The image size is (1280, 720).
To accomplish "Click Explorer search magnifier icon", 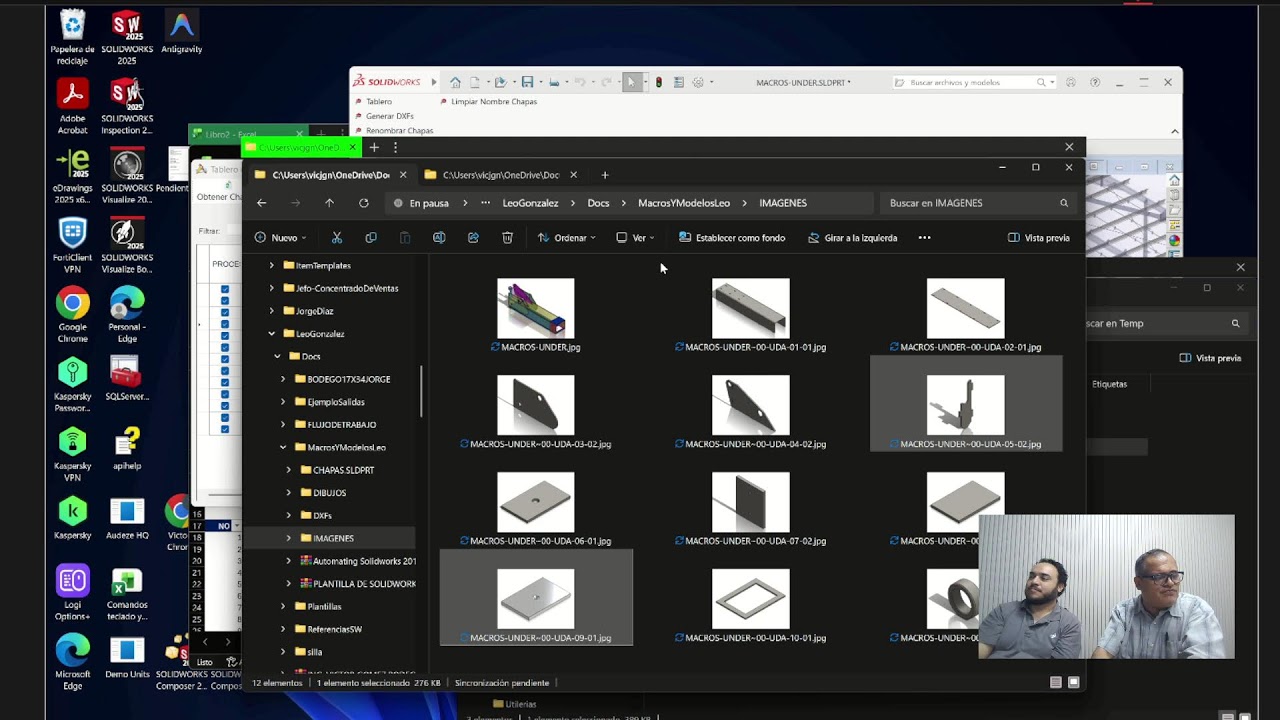I will (x=1064, y=203).
